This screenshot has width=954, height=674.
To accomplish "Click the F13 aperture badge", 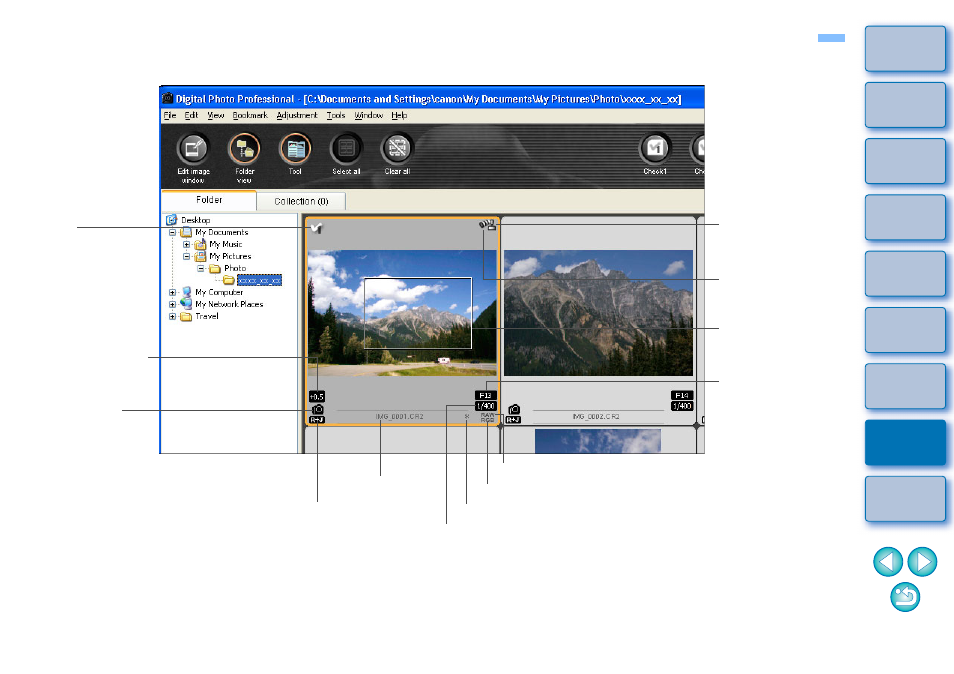I will [486, 395].
